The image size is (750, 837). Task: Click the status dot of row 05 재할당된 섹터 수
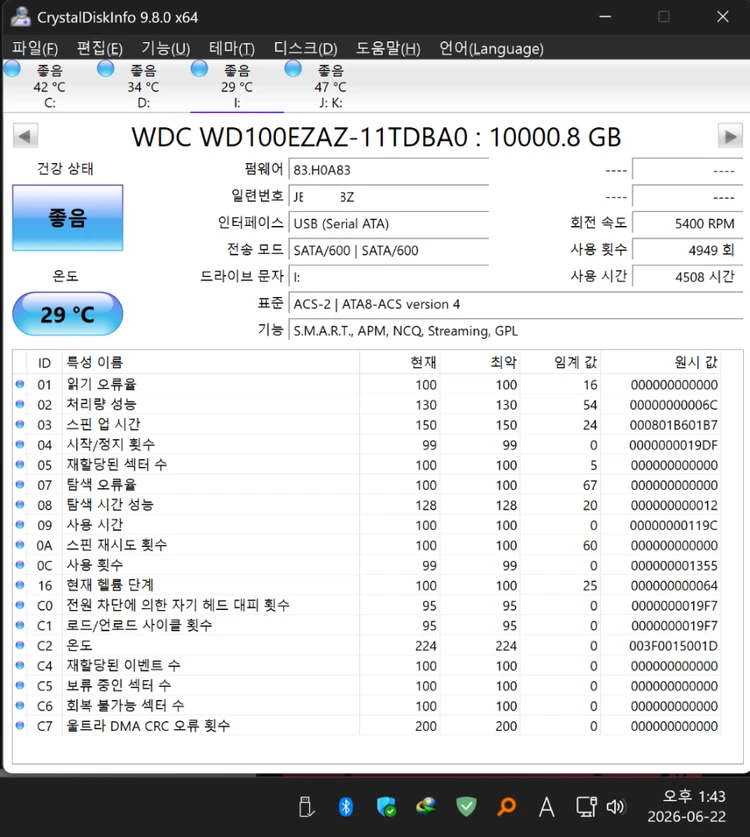pos(20,464)
